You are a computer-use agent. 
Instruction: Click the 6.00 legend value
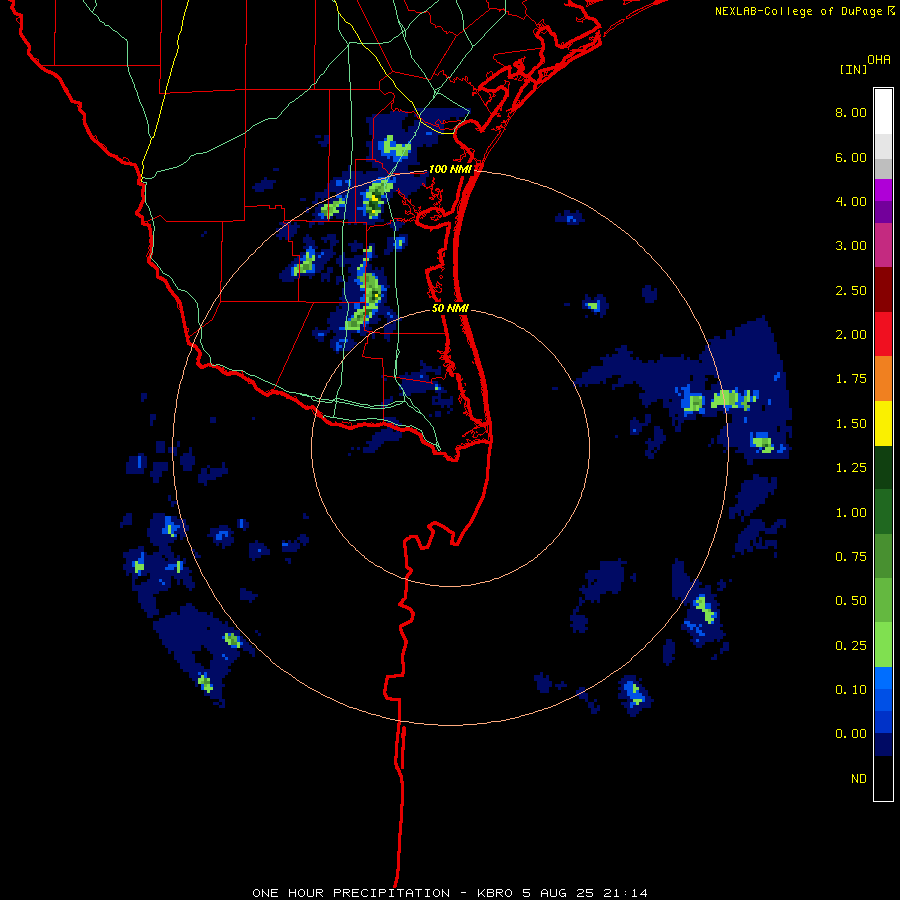point(851,157)
